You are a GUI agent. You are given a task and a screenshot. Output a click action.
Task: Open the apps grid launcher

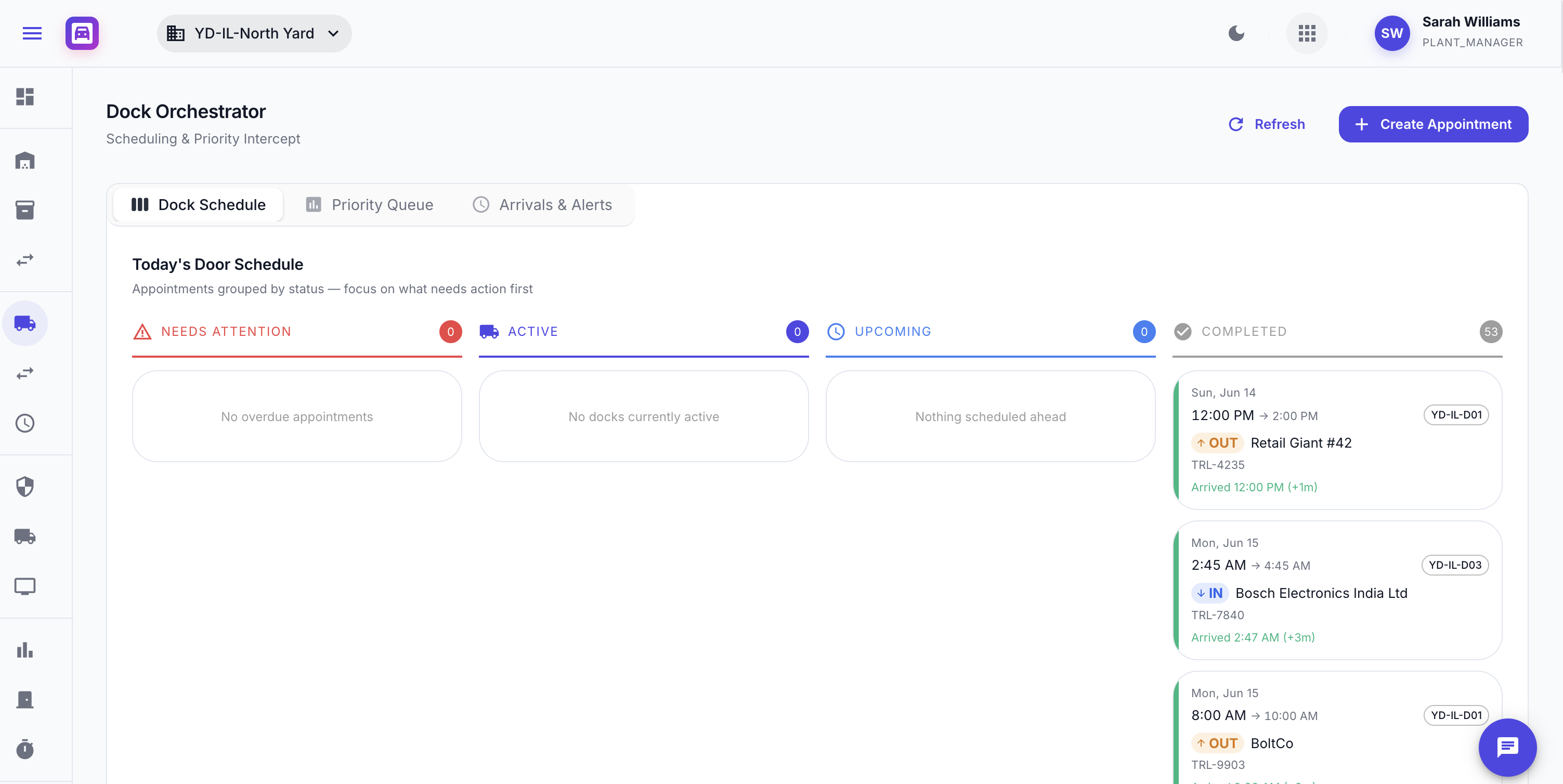(x=1306, y=33)
